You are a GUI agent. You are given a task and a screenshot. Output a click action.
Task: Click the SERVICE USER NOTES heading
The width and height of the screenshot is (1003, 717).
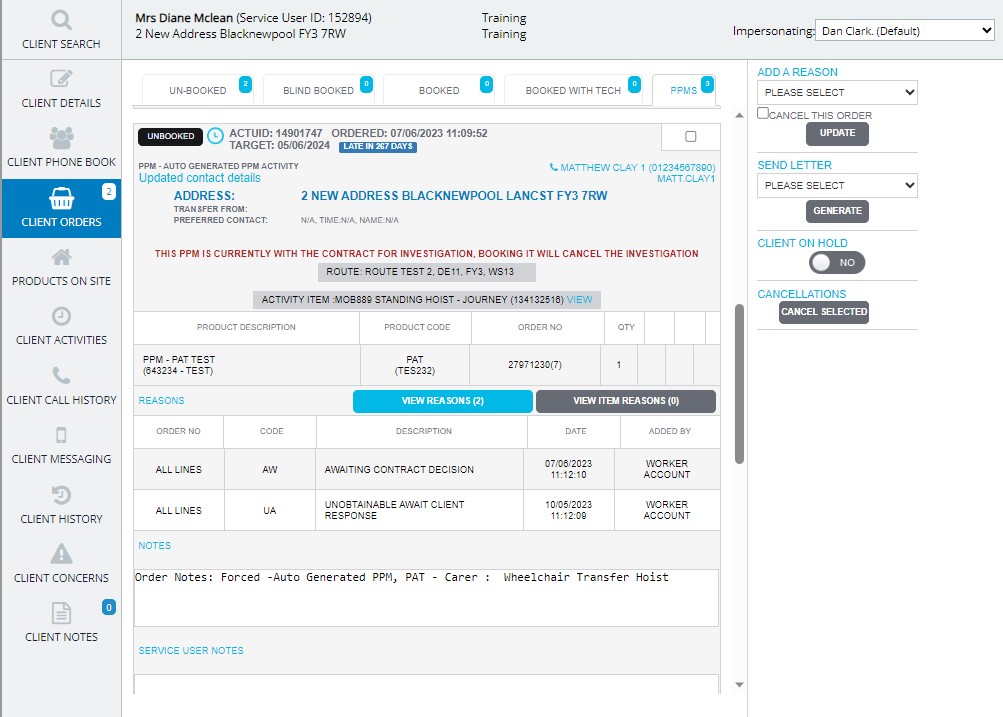point(191,650)
